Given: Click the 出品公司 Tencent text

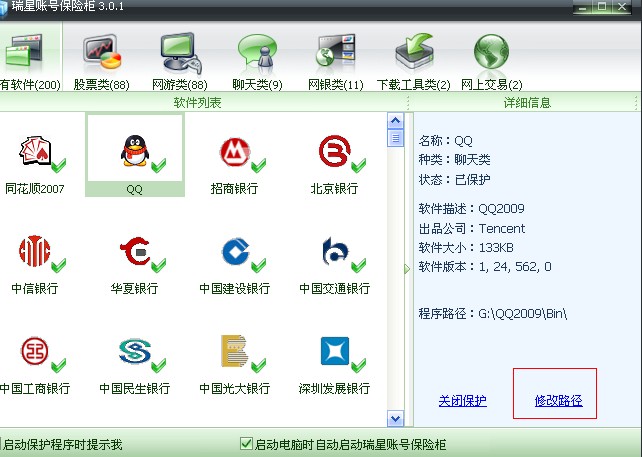Looking at the screenshot, I should pos(472,228).
